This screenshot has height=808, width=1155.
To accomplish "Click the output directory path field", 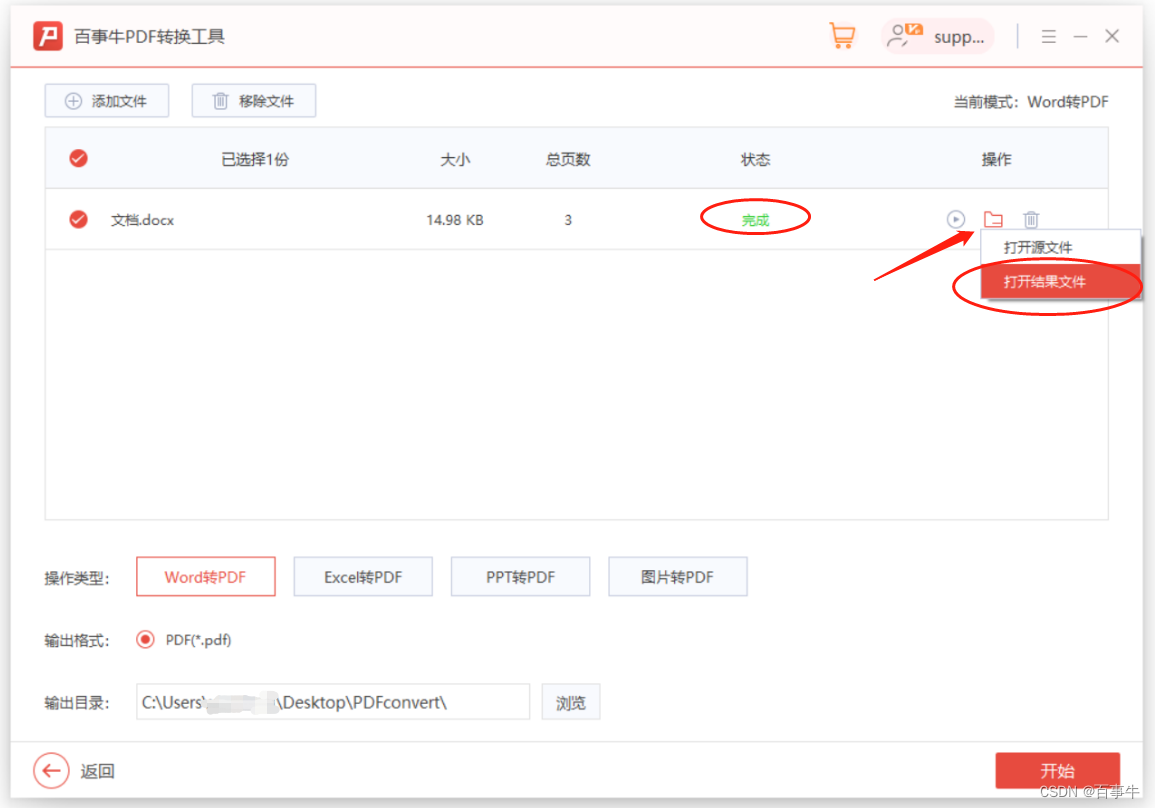I will coord(333,702).
